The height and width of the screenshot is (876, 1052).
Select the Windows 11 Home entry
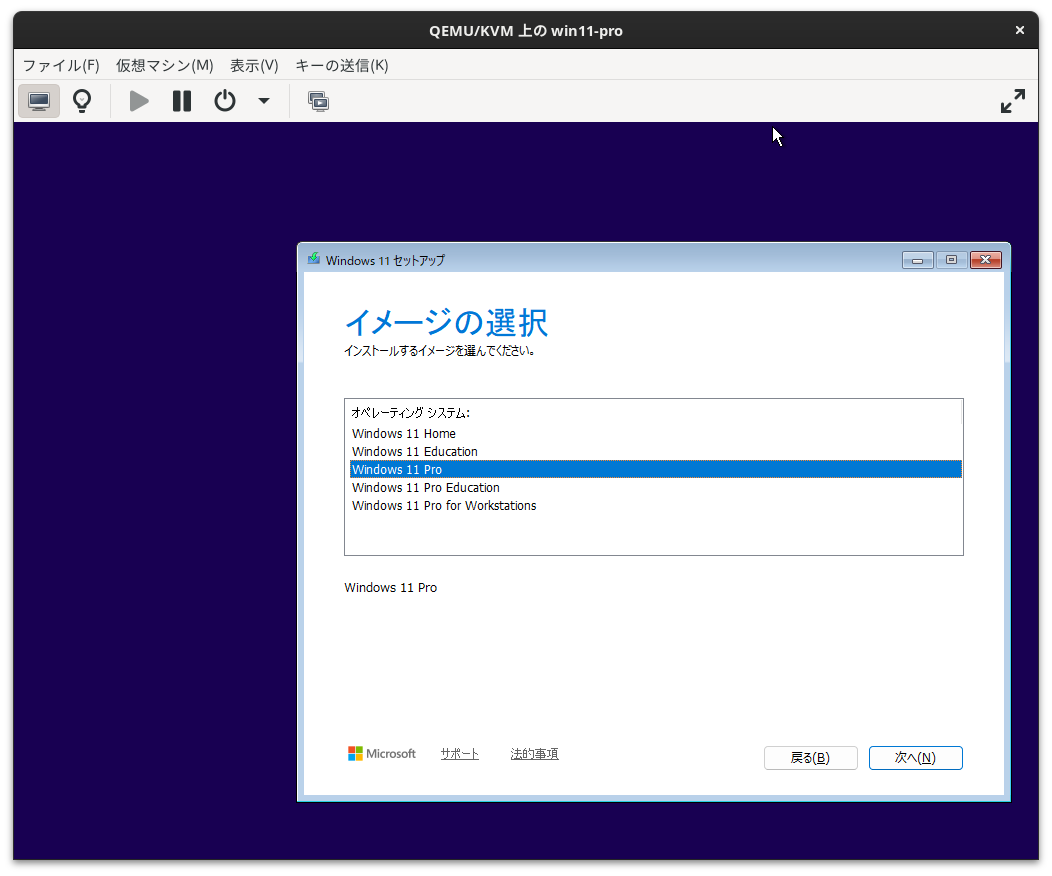[403, 433]
